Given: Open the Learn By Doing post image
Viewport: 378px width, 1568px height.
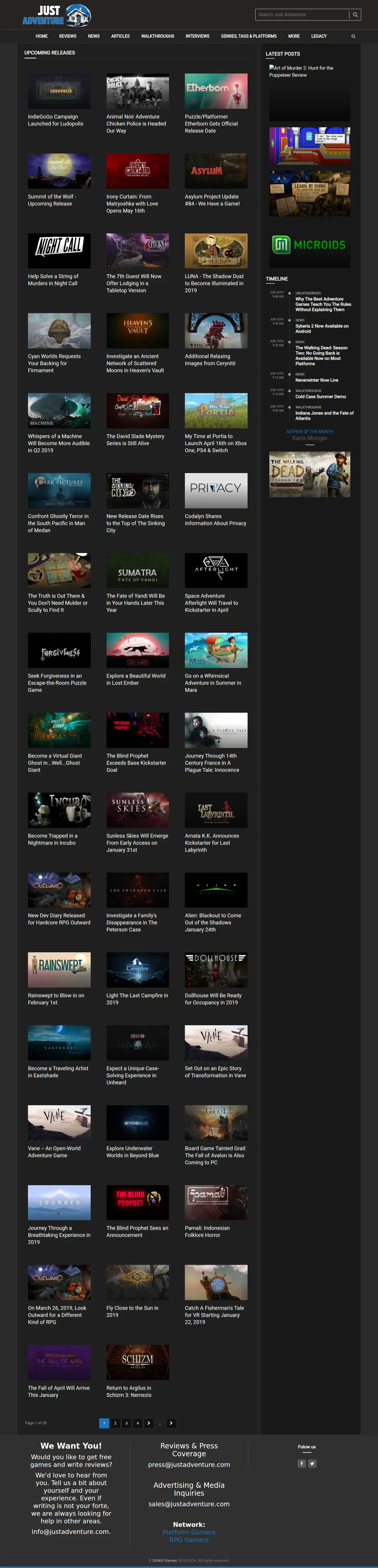Looking at the screenshot, I should pos(310,193).
